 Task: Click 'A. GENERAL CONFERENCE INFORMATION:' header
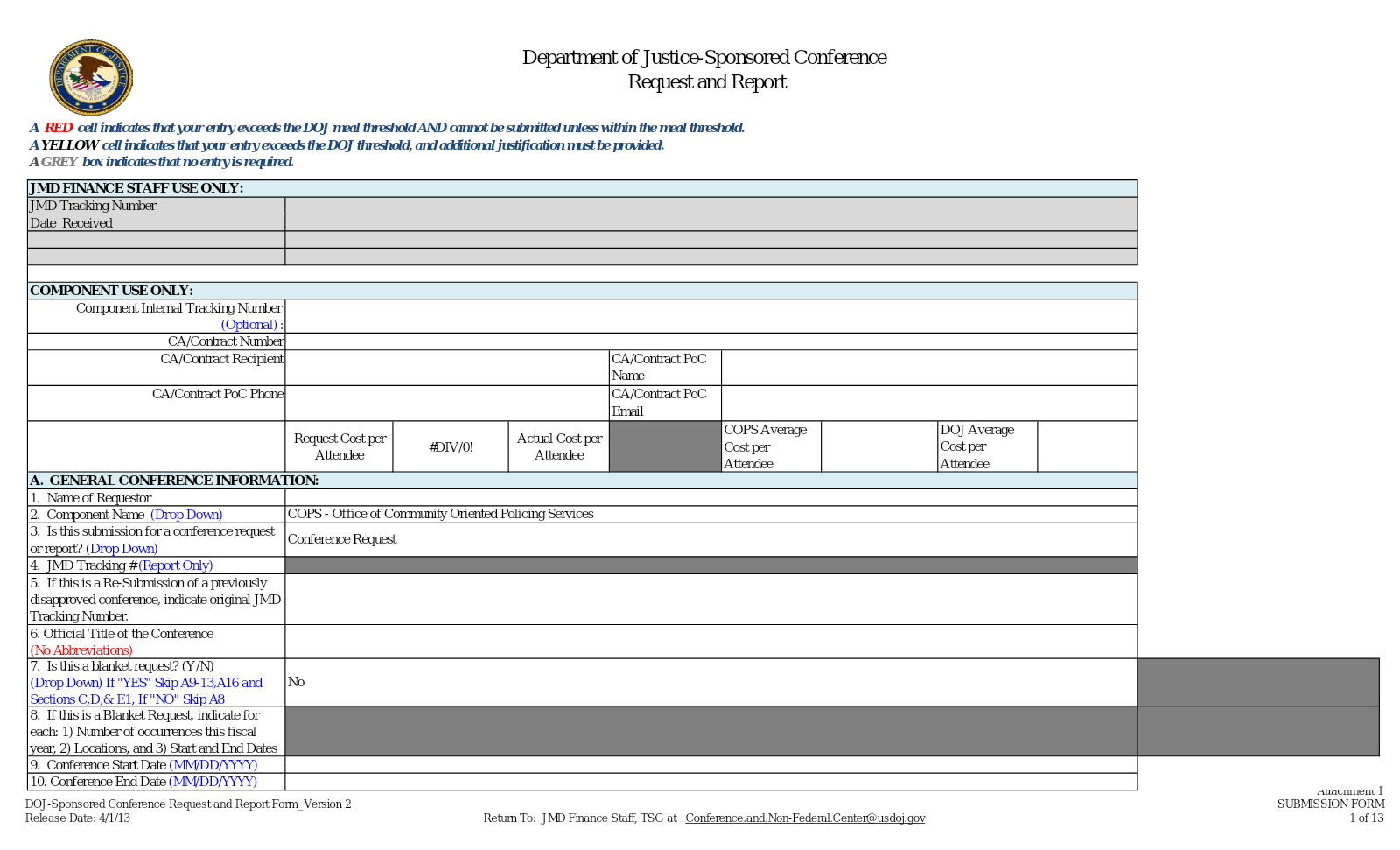(x=174, y=481)
